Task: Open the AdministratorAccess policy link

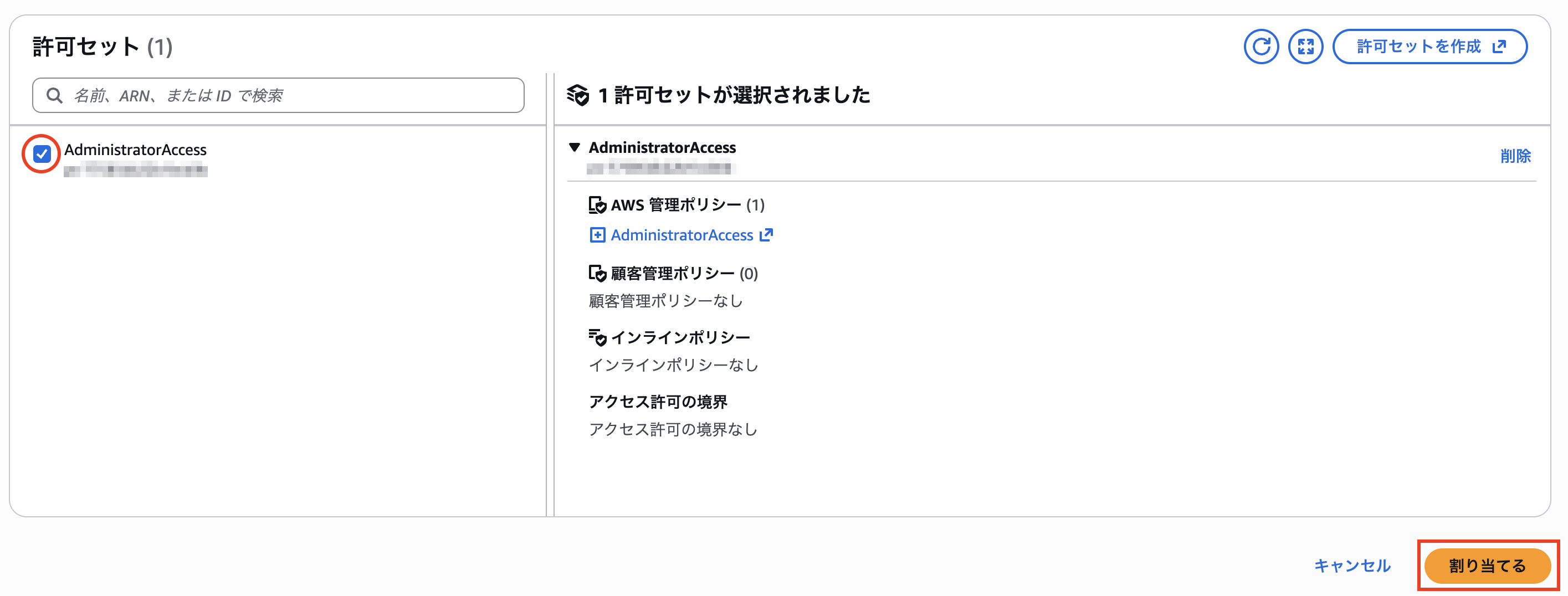Action: coord(681,235)
